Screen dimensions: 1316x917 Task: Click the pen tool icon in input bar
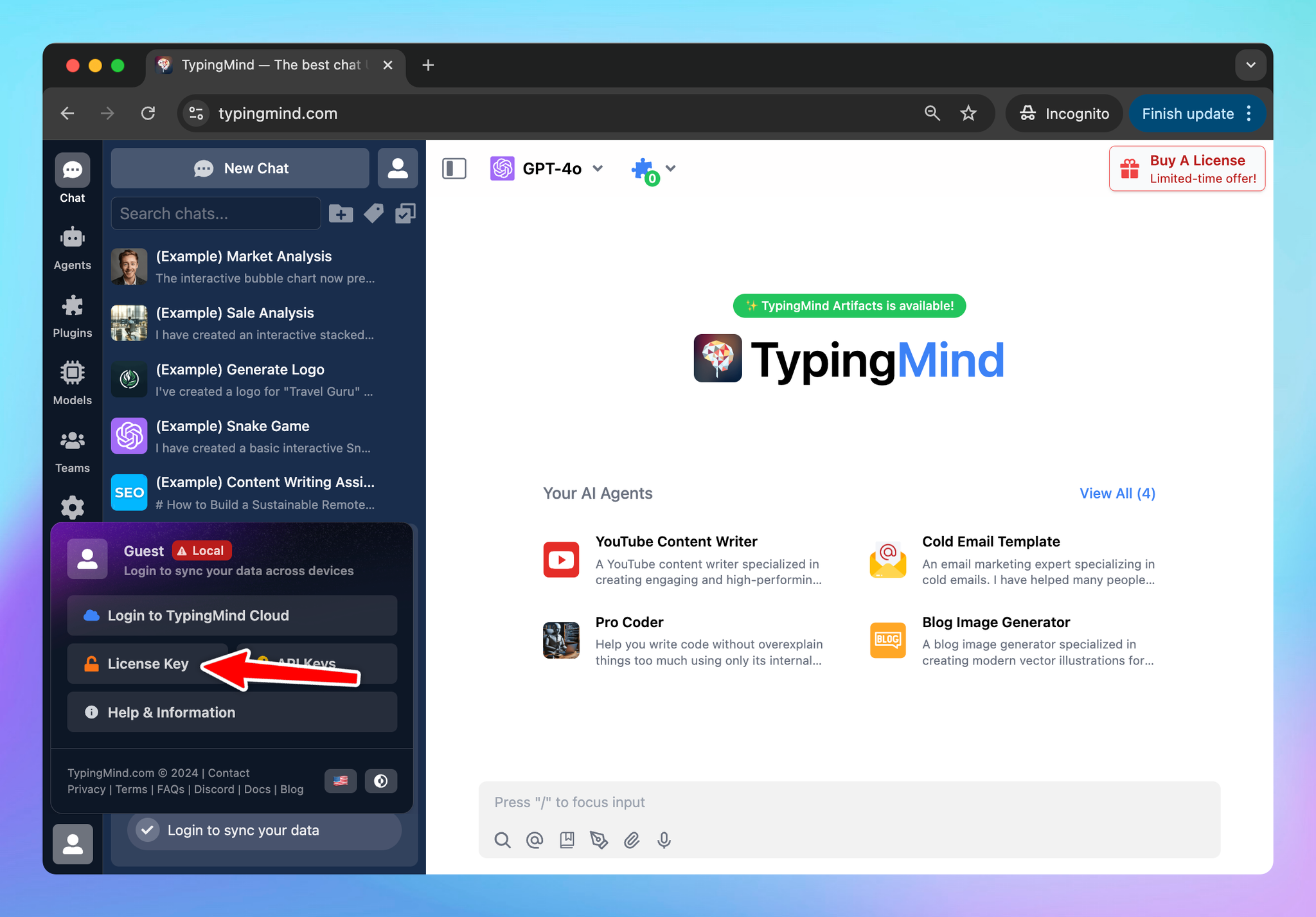[599, 840]
